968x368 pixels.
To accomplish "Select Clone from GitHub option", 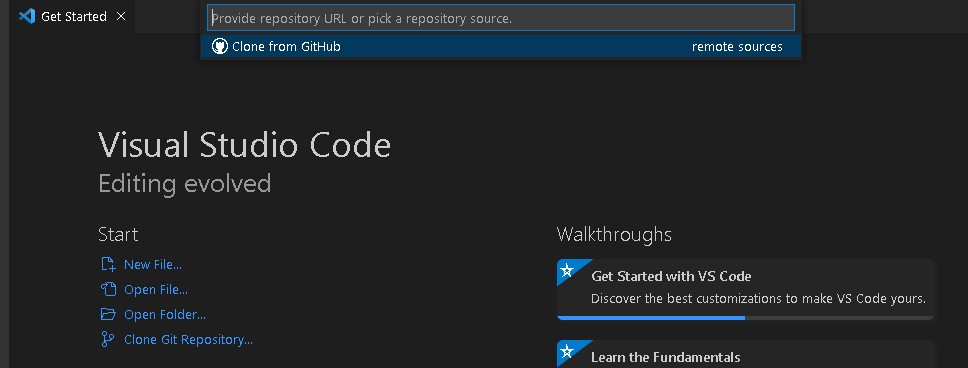I will [501, 46].
